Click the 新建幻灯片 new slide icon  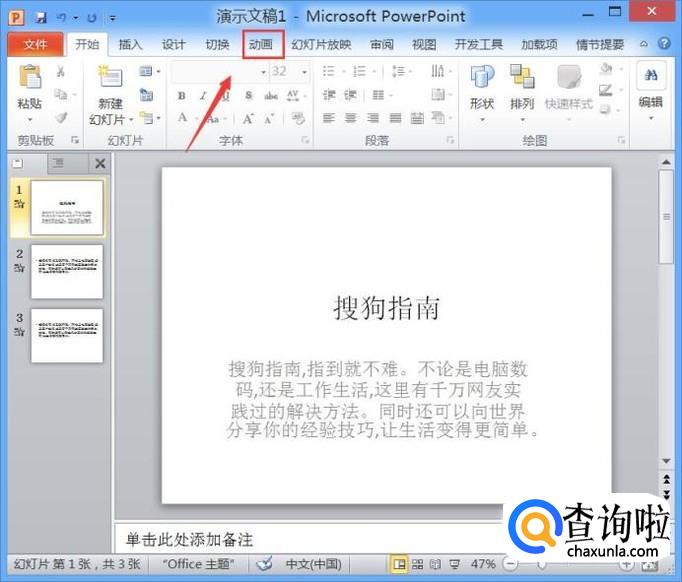(x=110, y=76)
